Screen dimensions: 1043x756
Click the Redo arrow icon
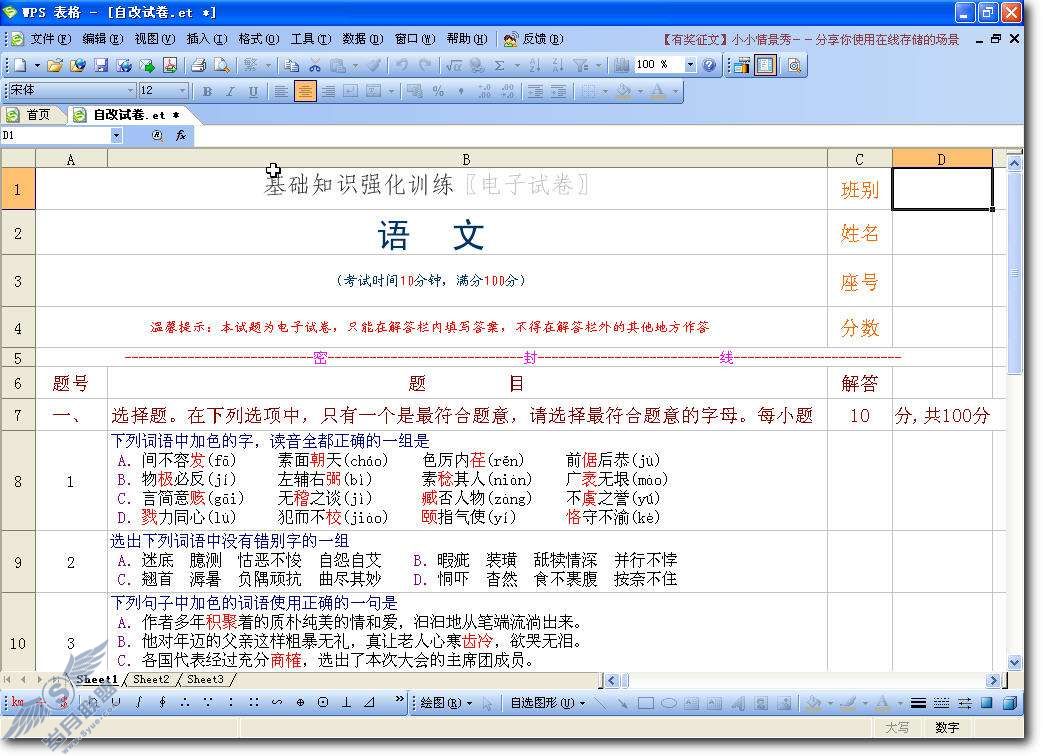click(425, 65)
